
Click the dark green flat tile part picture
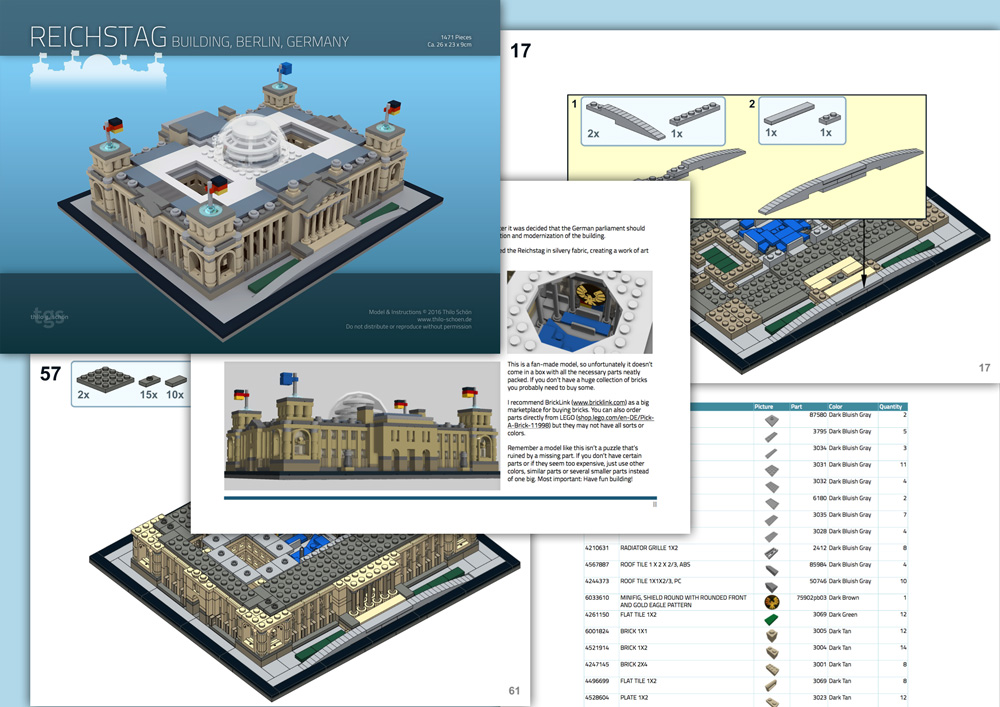tap(772, 618)
